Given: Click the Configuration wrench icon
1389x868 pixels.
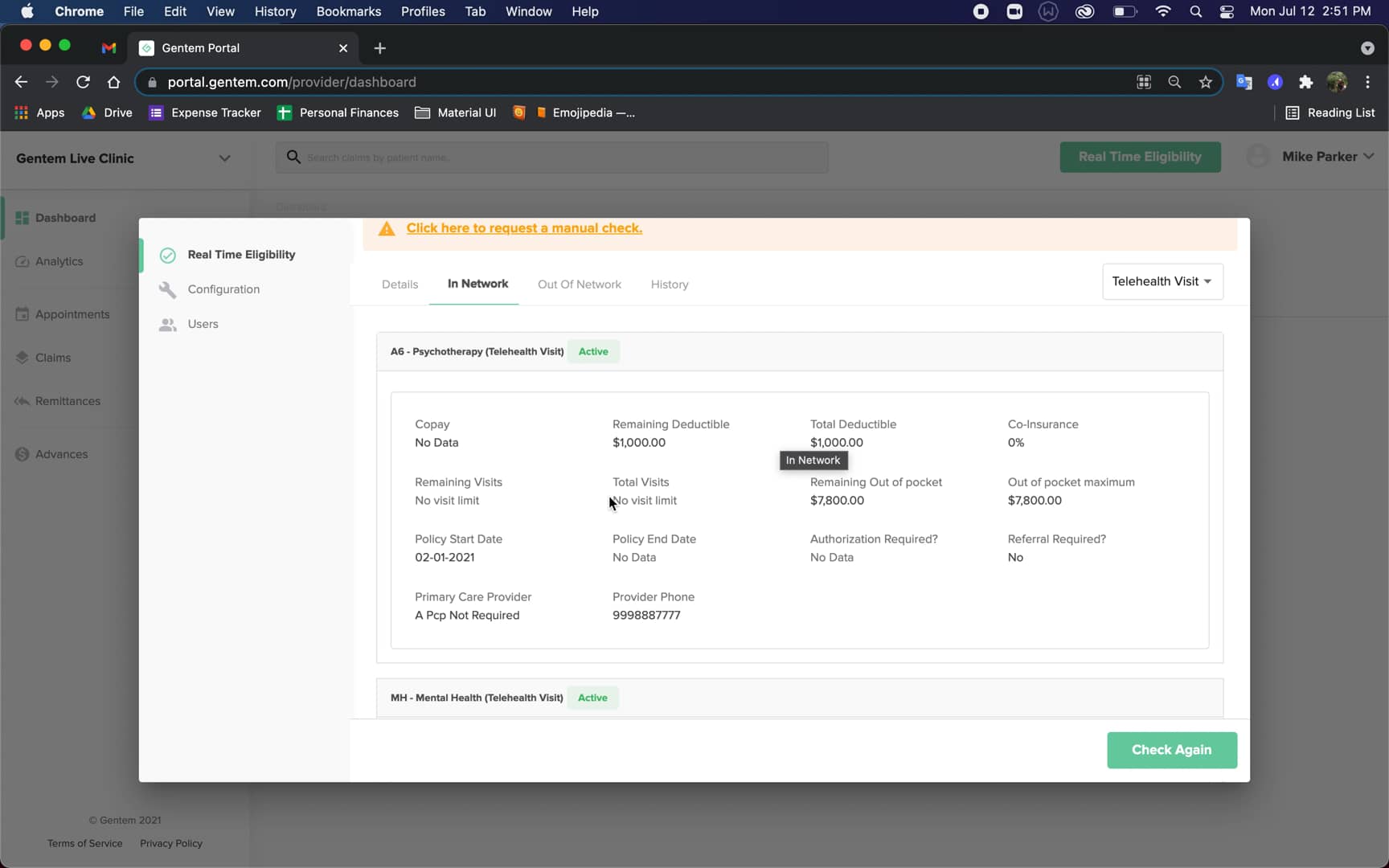Looking at the screenshot, I should [167, 289].
